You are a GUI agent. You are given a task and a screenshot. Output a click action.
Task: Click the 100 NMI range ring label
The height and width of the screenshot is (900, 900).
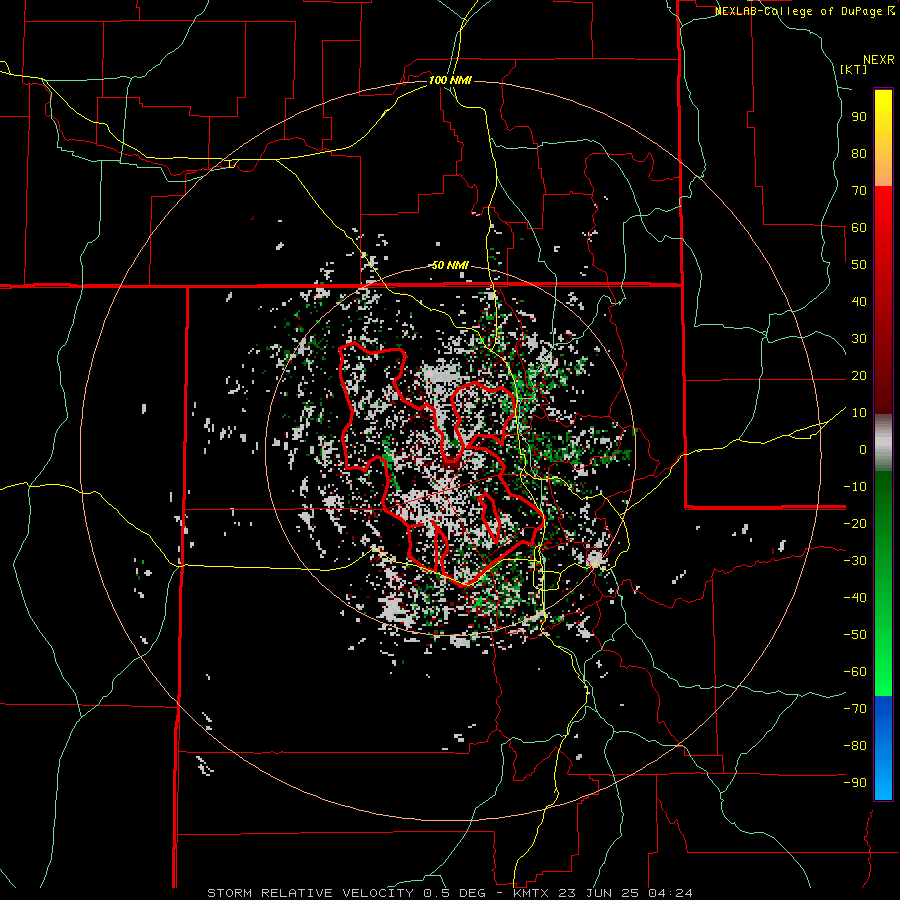(450, 80)
